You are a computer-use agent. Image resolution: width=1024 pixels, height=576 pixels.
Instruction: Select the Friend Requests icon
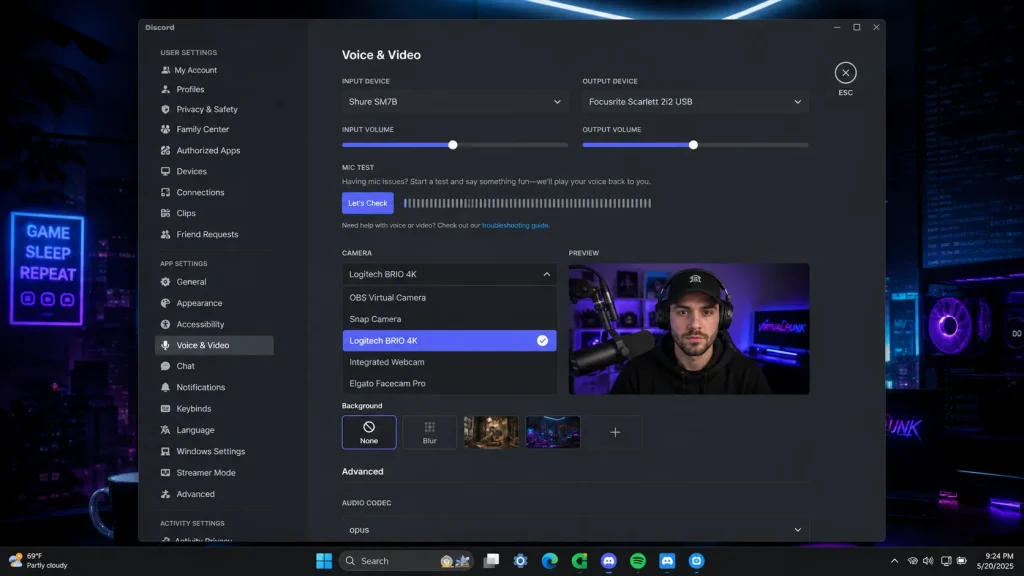click(165, 234)
